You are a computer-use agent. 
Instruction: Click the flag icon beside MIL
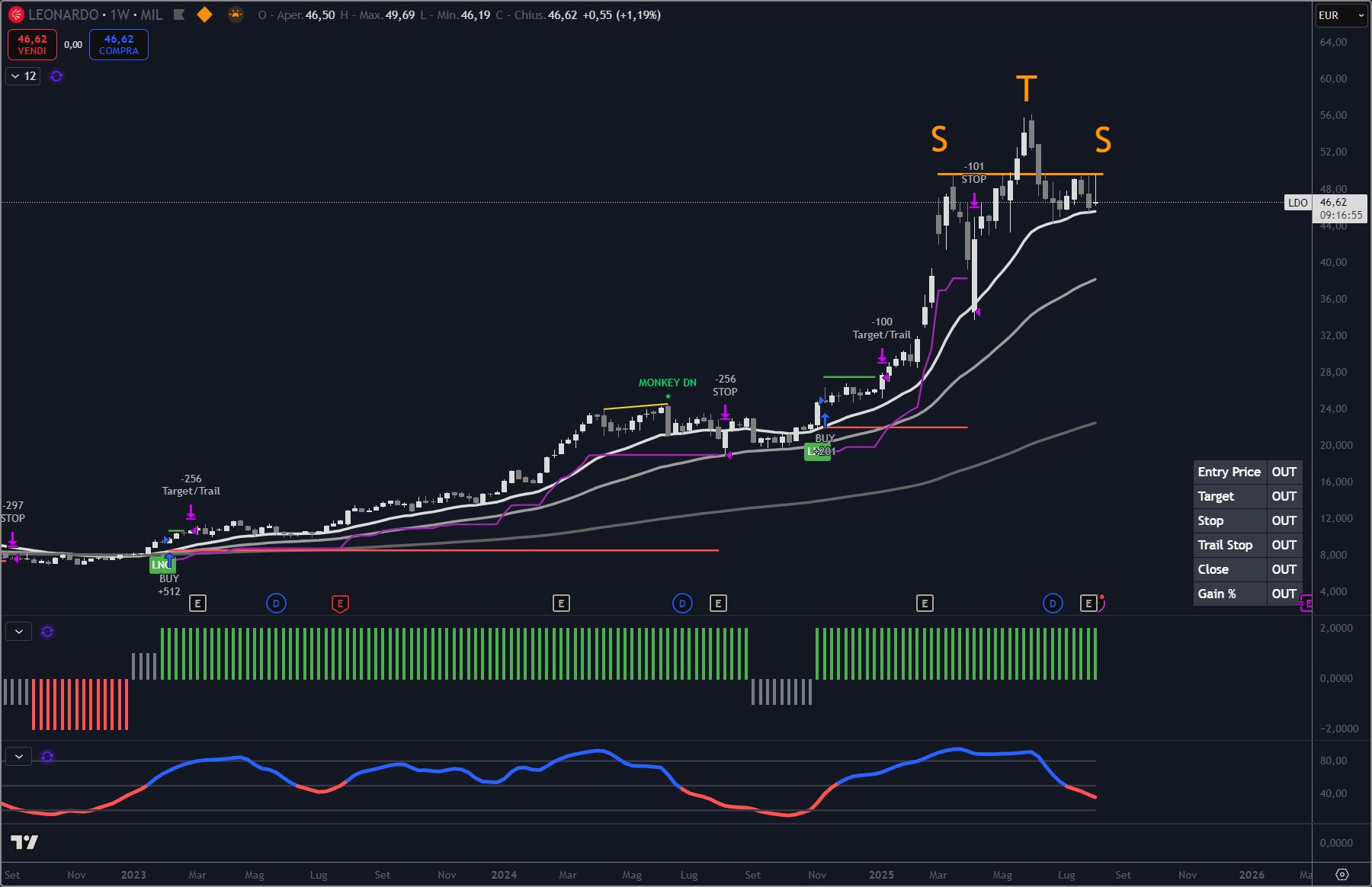point(179,14)
